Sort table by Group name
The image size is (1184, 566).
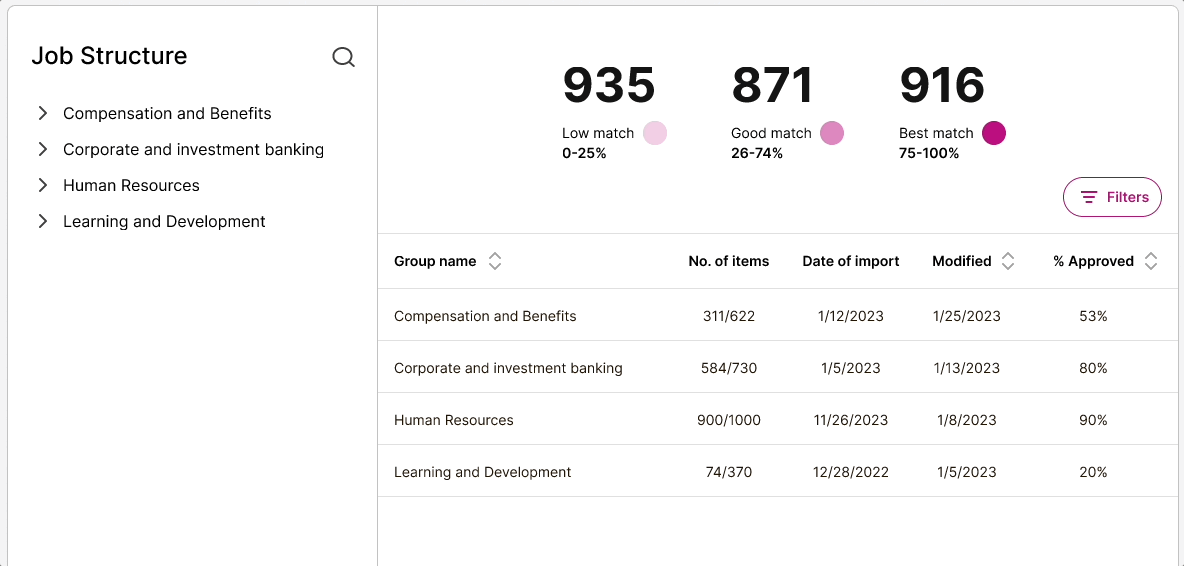495,261
